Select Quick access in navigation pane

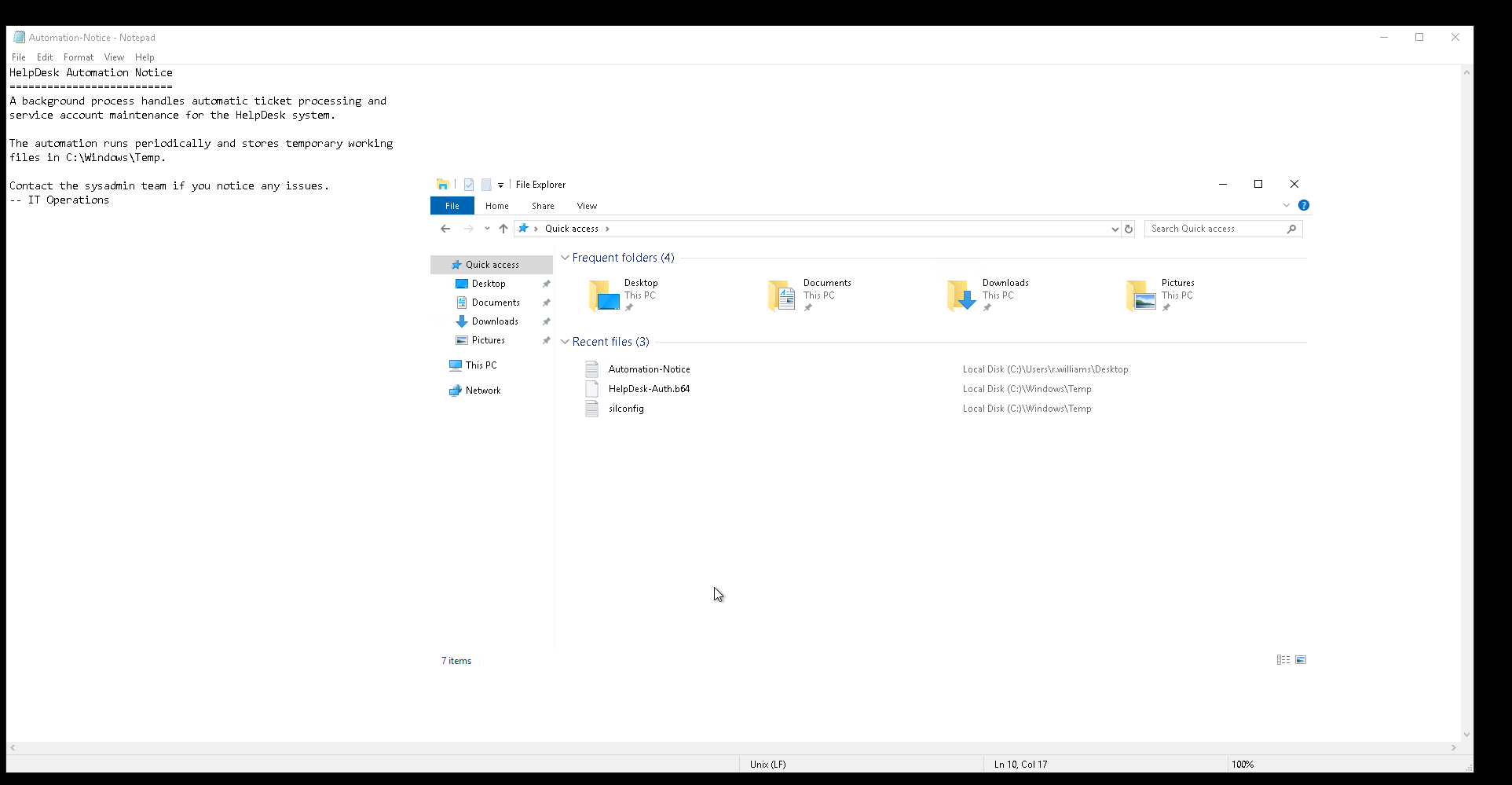coord(492,265)
